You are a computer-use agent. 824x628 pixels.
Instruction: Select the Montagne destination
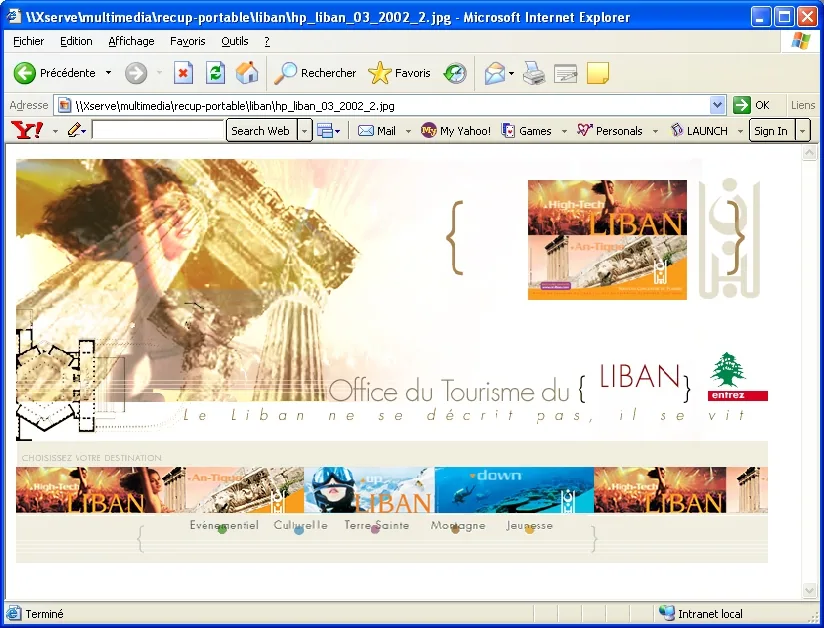tap(458, 526)
